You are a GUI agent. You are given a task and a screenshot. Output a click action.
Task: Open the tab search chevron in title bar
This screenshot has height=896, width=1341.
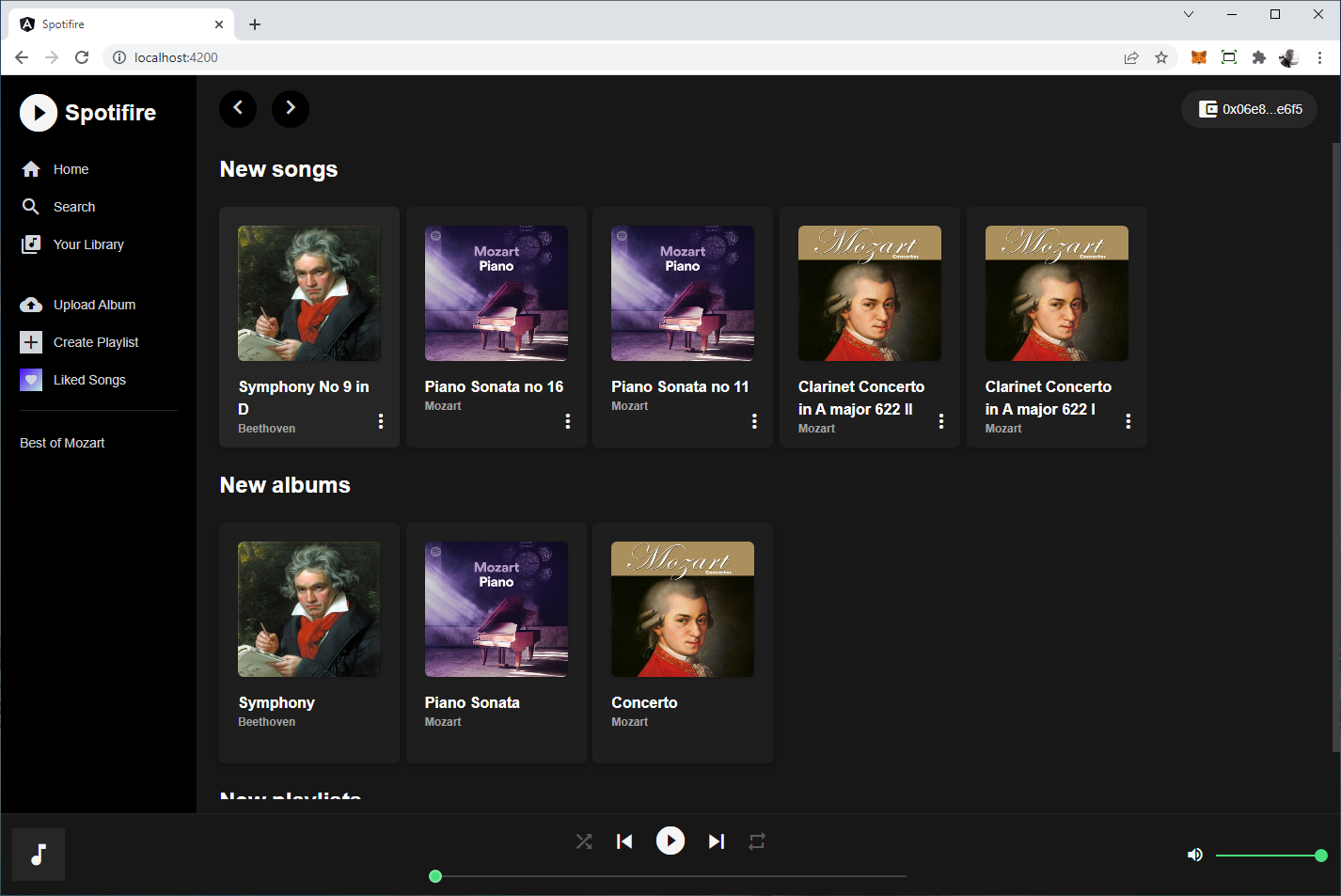click(x=1189, y=14)
